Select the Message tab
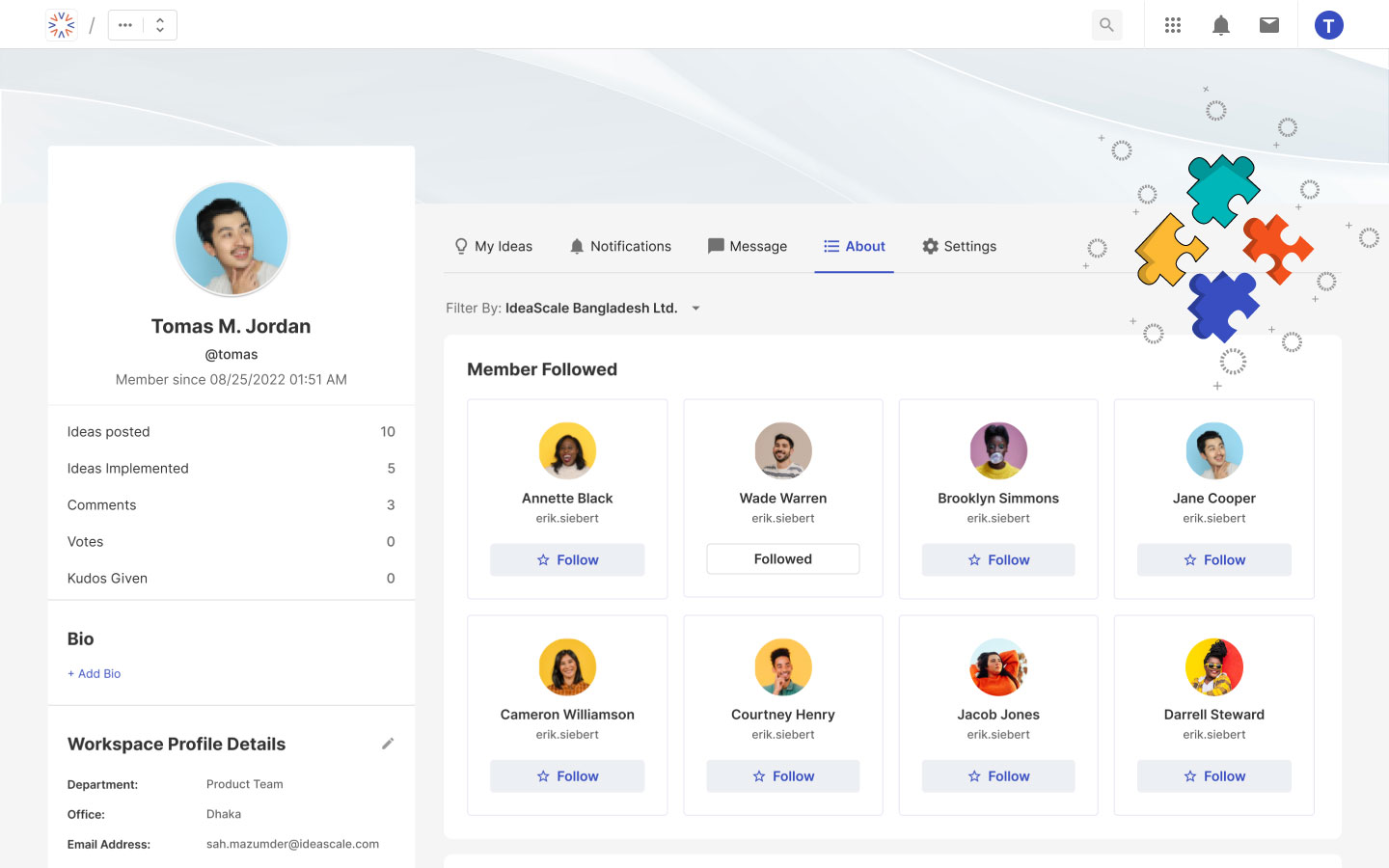The image size is (1389, 868). (747, 247)
